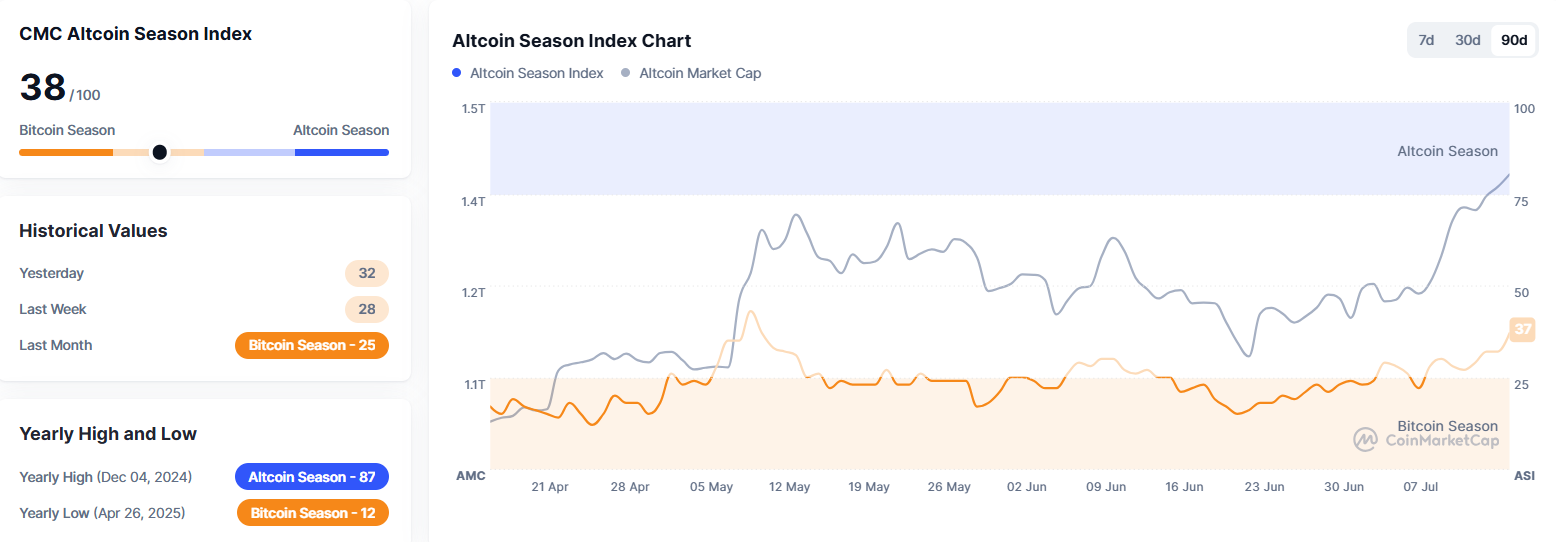Switch chart to 7d range
The width and height of the screenshot is (1556, 542).
[1427, 40]
